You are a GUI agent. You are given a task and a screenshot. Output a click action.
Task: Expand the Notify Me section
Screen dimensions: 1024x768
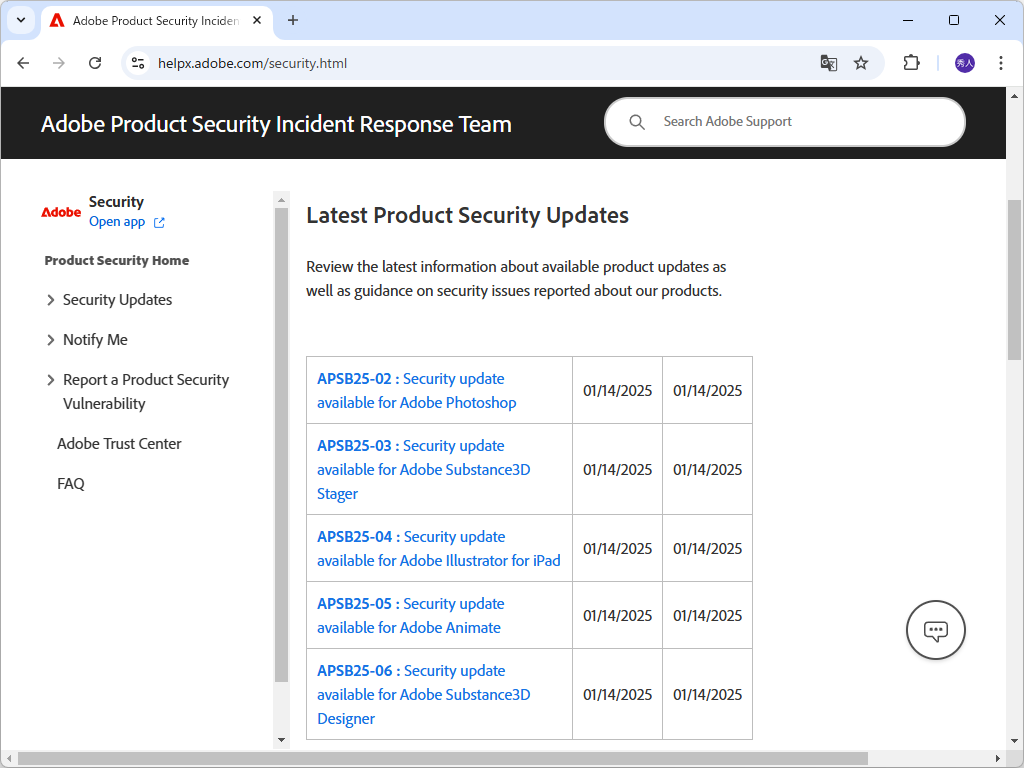pos(51,340)
